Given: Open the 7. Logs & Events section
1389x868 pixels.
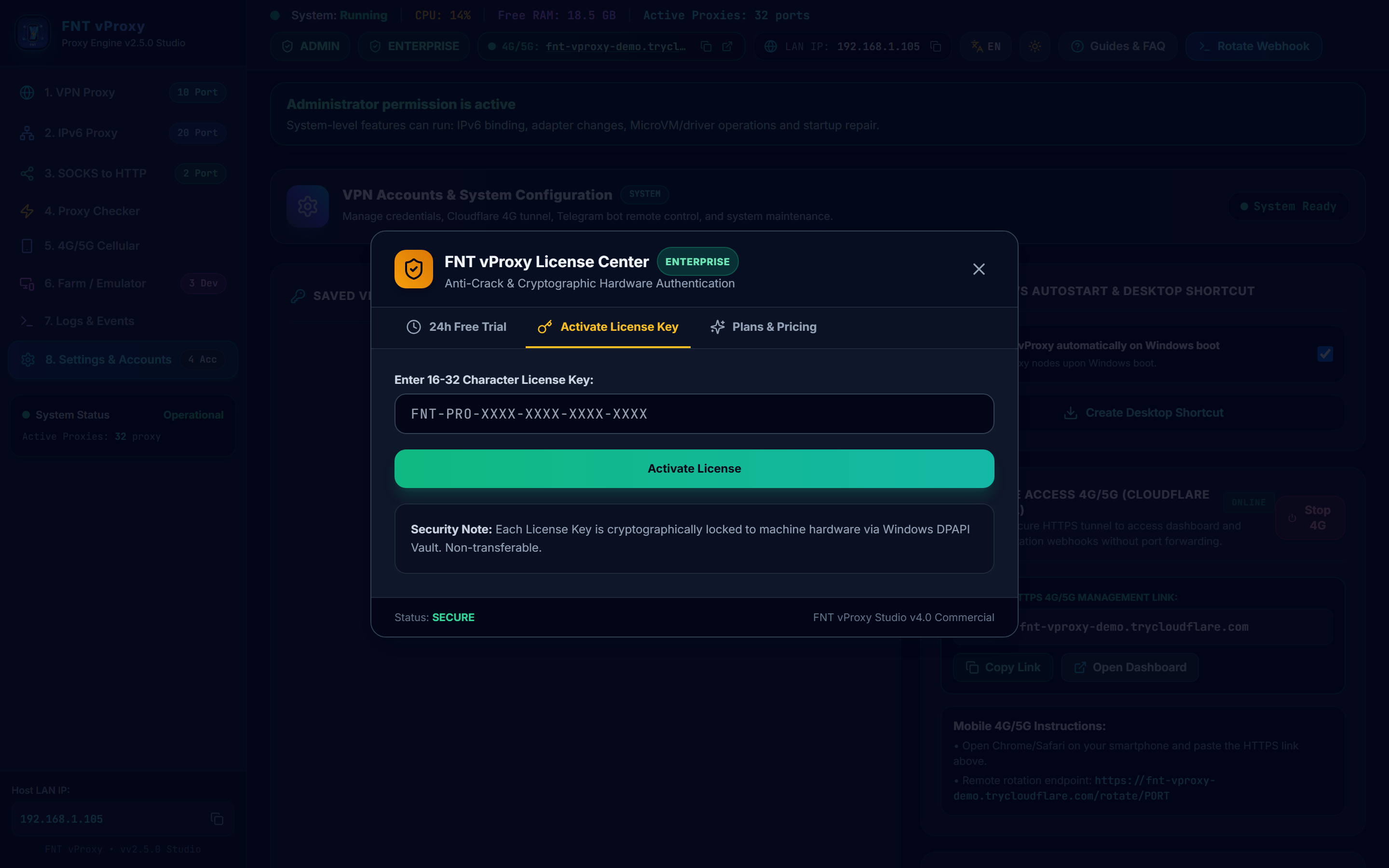Looking at the screenshot, I should [123, 321].
